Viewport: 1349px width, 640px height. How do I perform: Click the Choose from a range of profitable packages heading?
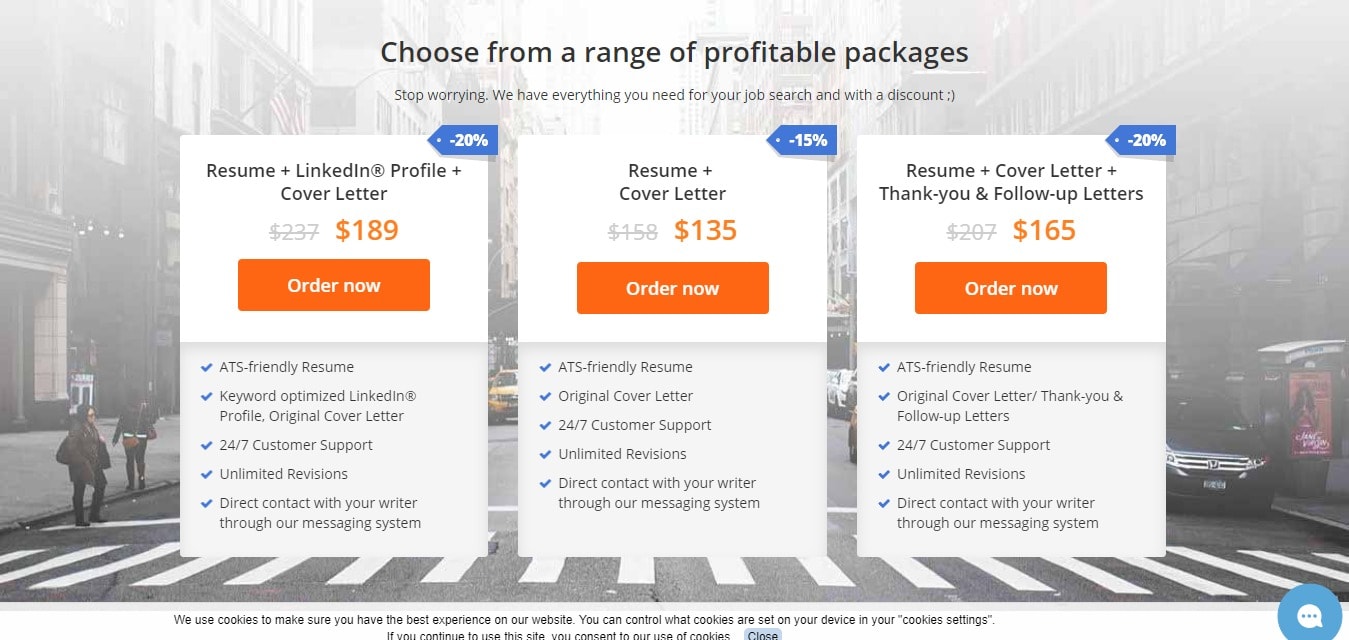(x=675, y=52)
